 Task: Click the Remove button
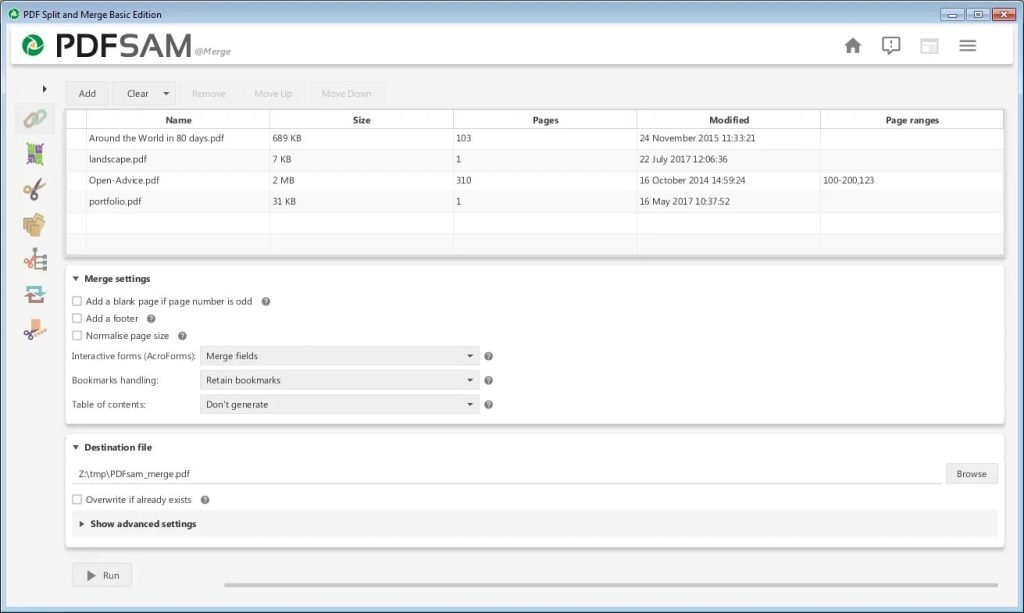209,93
